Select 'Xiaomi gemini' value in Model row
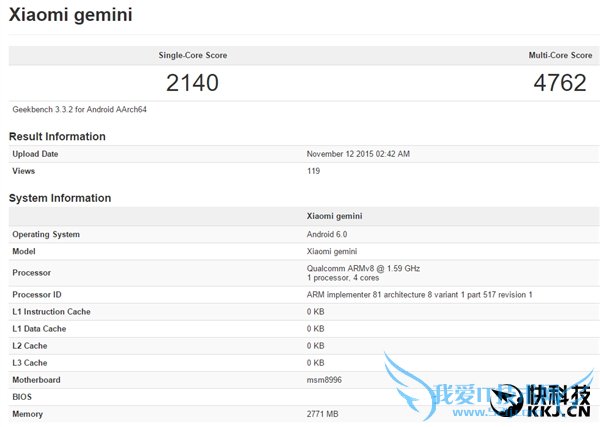 point(332,251)
